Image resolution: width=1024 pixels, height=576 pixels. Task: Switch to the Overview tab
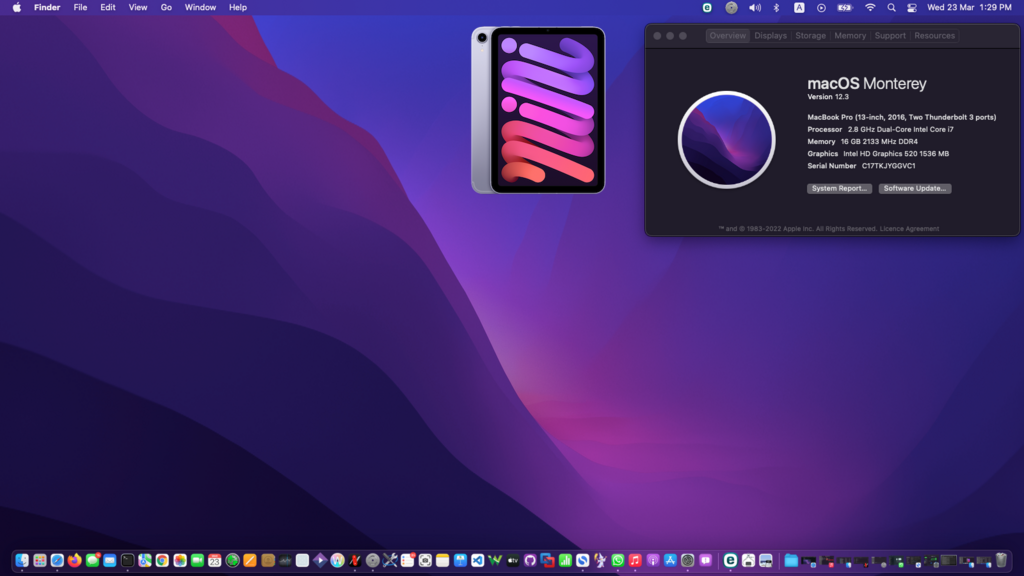[x=728, y=36]
